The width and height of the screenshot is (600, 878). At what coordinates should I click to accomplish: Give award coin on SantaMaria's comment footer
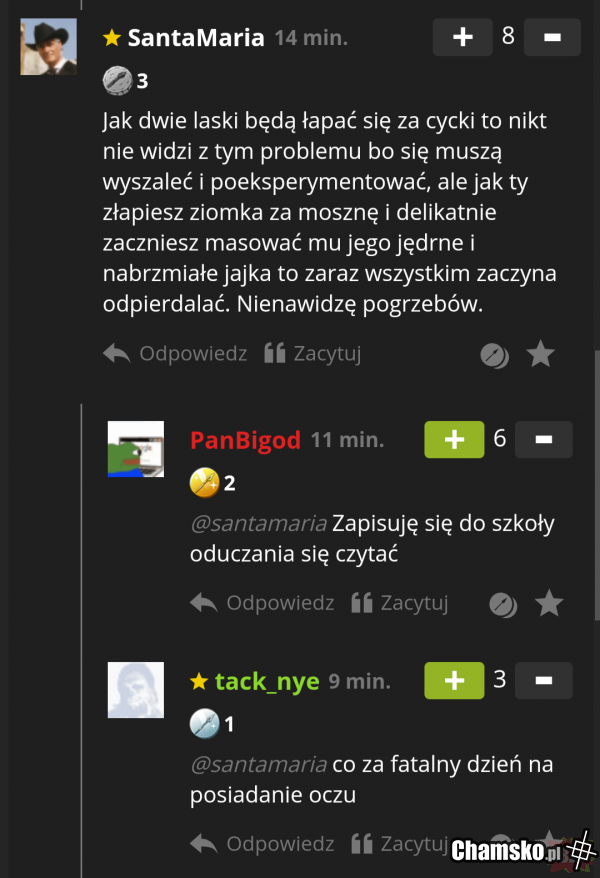click(494, 355)
